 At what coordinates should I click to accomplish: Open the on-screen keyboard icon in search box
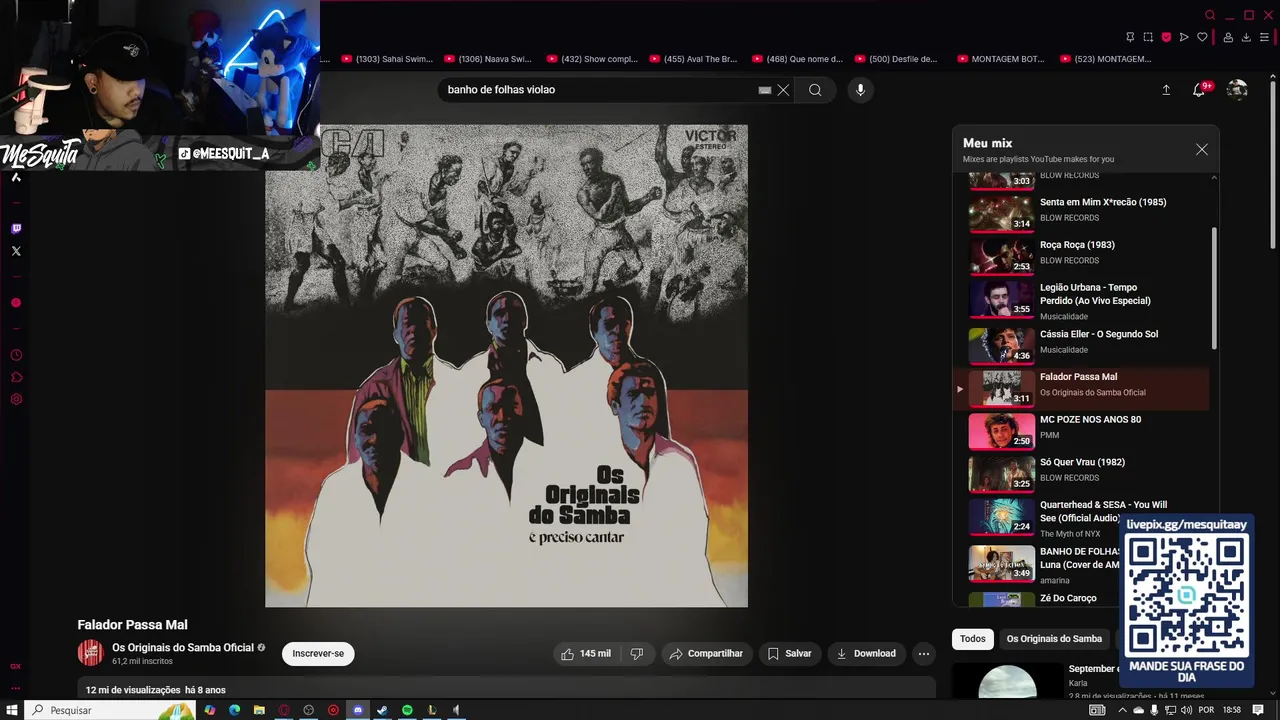point(765,90)
